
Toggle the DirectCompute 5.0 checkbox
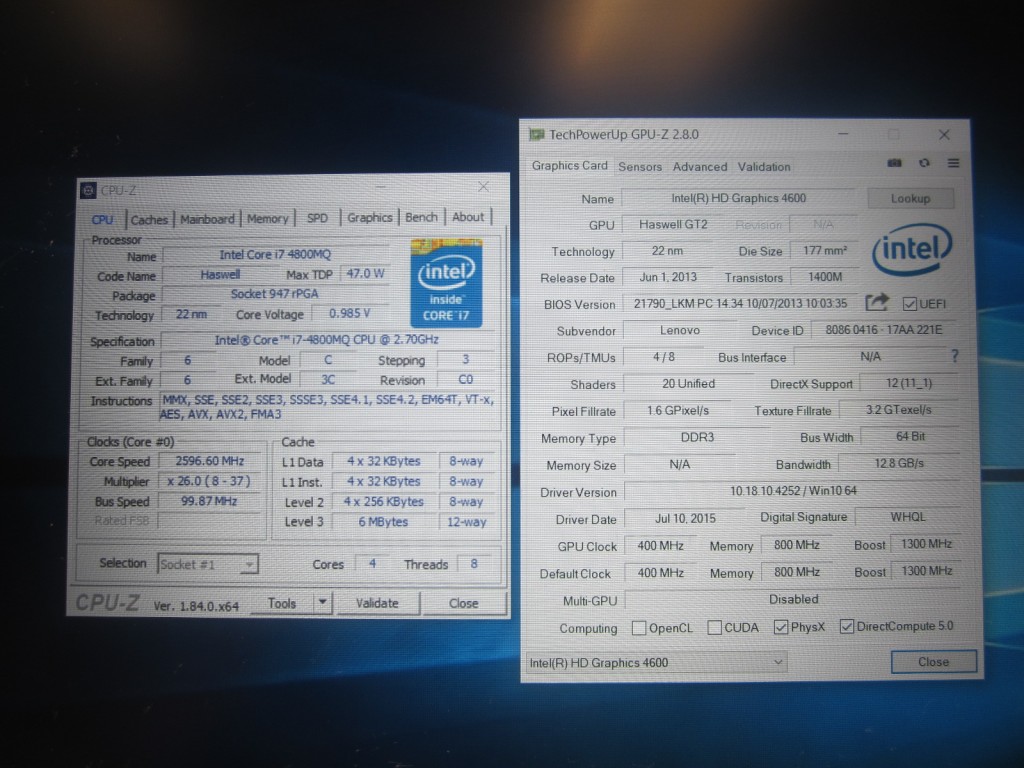tap(846, 626)
